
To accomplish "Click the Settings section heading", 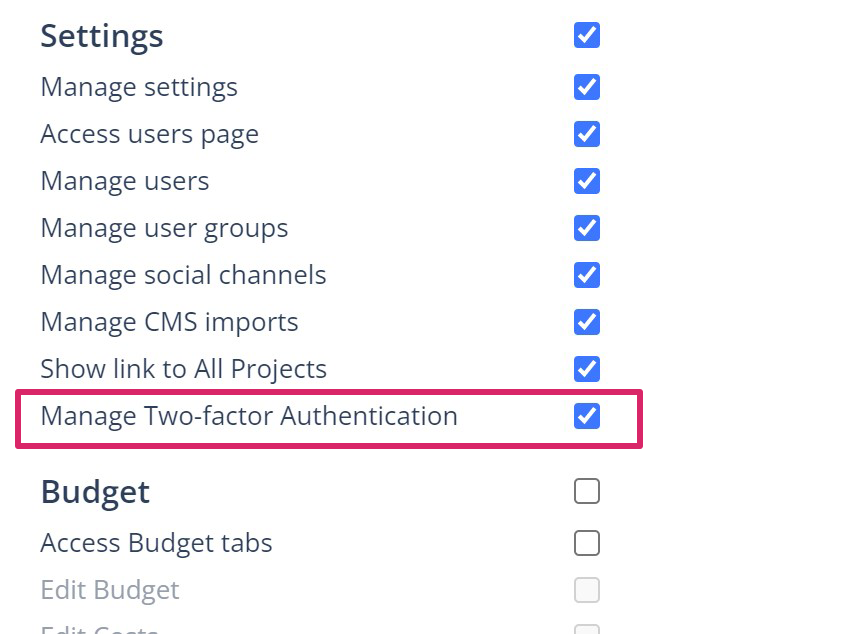I will [101, 36].
